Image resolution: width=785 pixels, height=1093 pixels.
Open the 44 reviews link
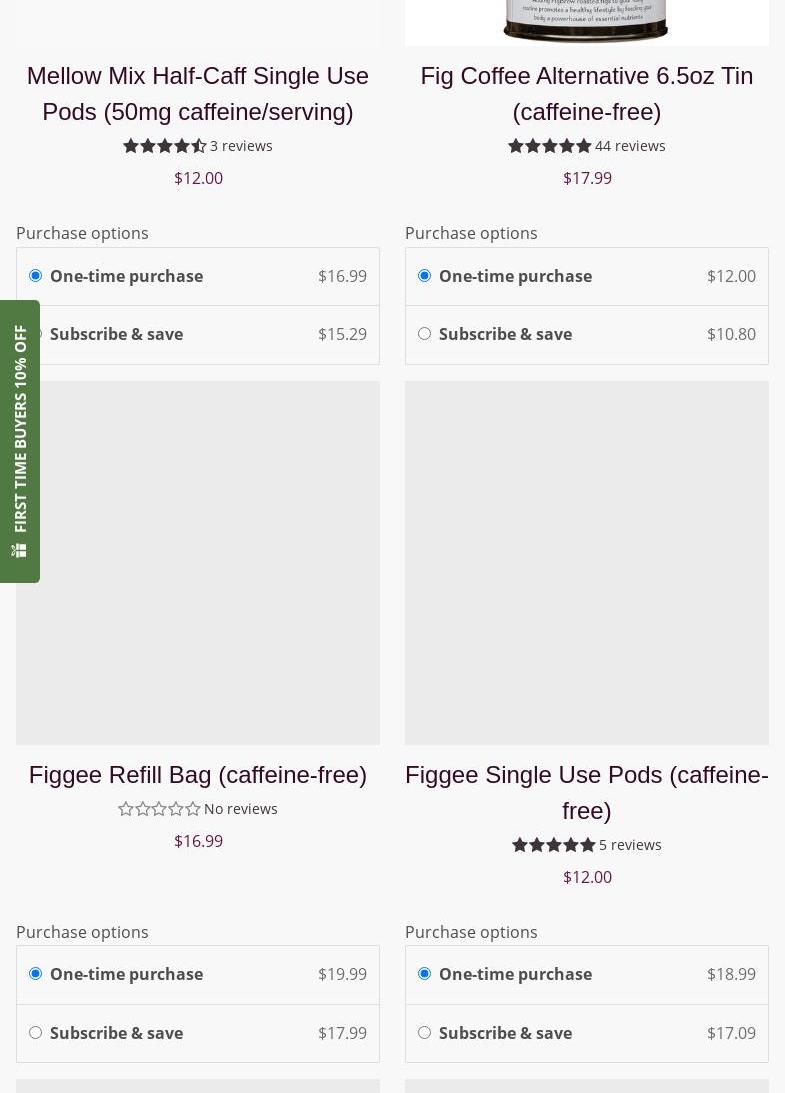pos(630,146)
